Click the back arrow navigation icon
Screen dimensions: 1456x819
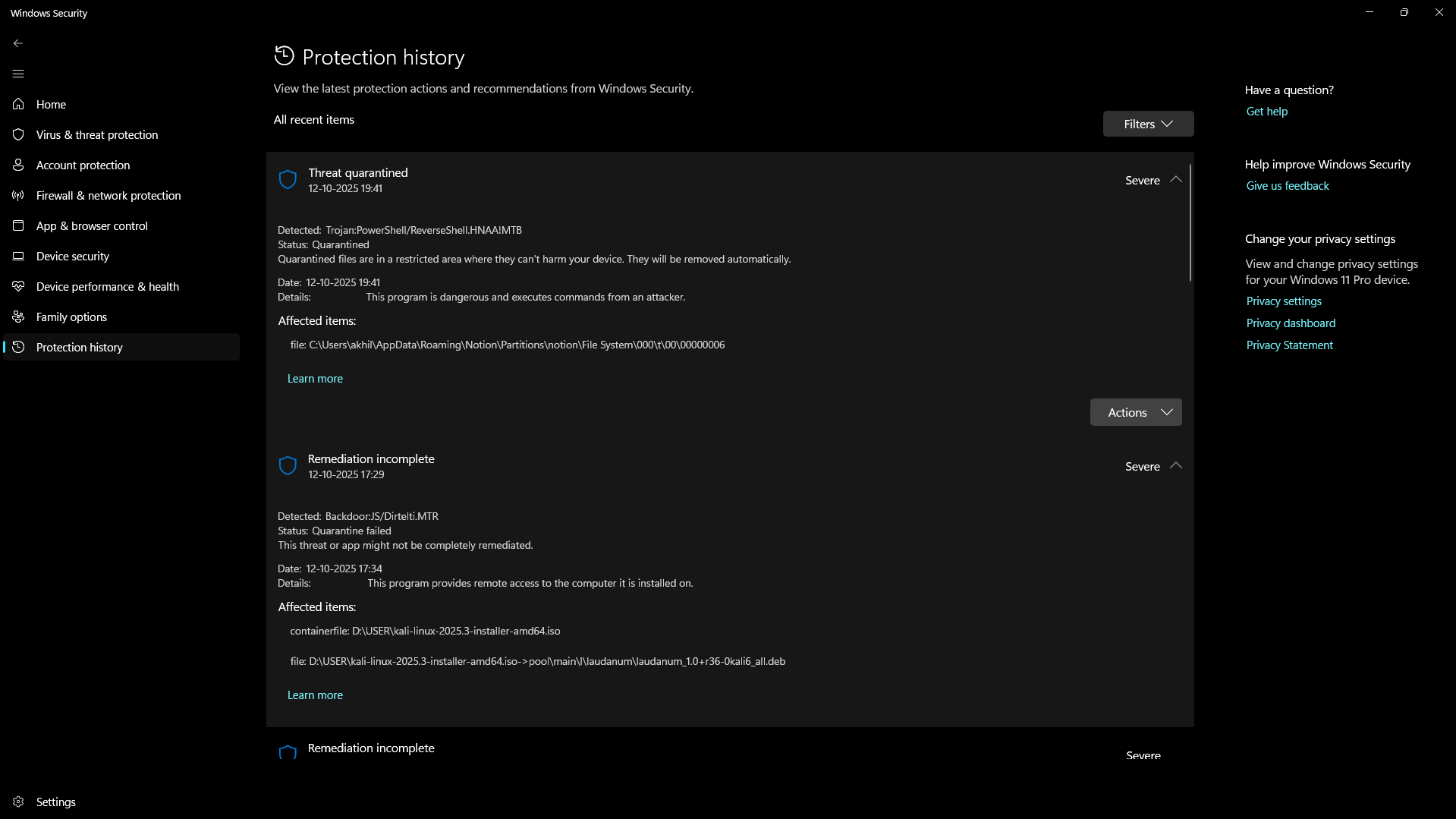(x=17, y=43)
